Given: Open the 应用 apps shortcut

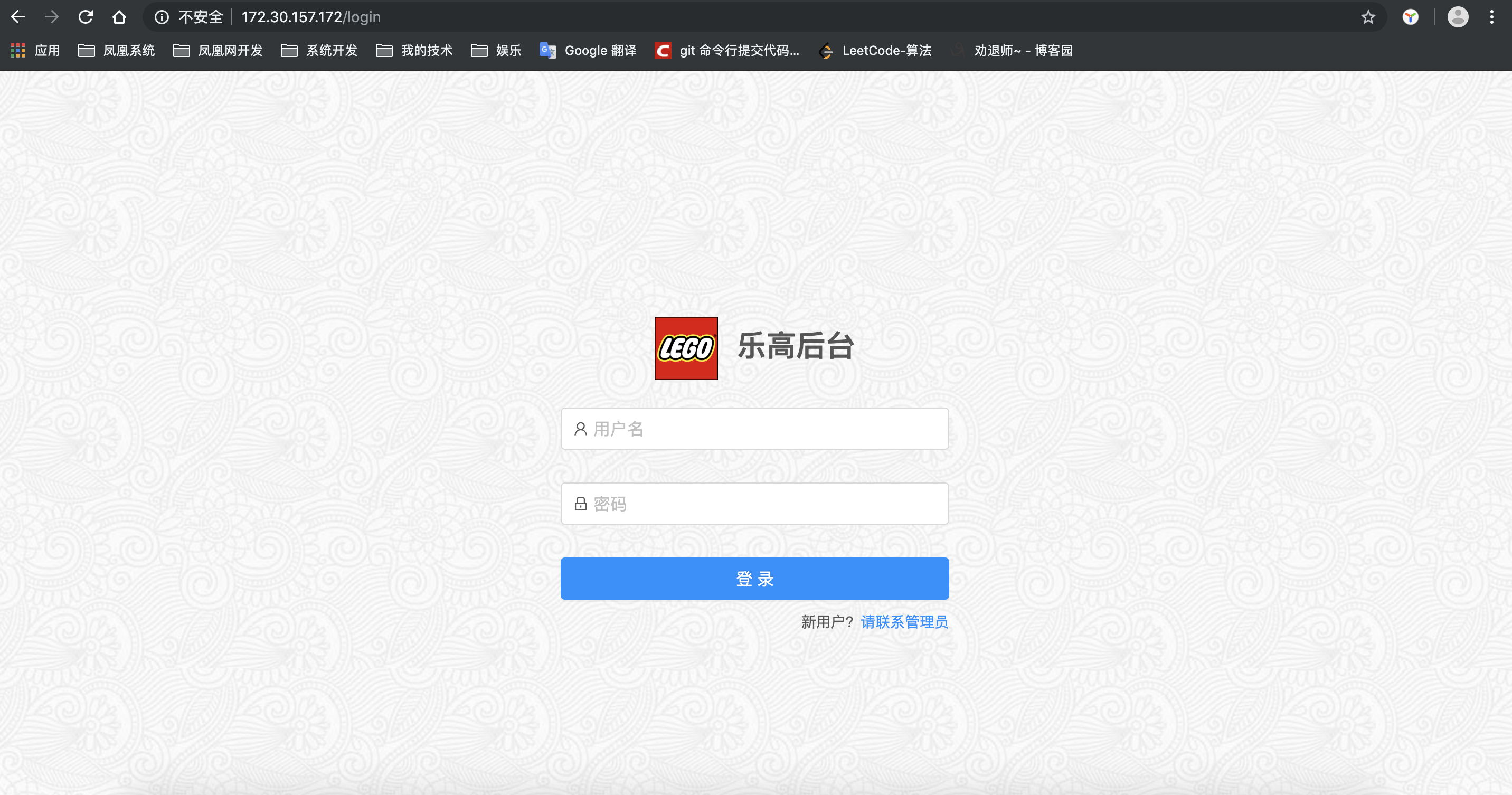Looking at the screenshot, I should point(36,51).
